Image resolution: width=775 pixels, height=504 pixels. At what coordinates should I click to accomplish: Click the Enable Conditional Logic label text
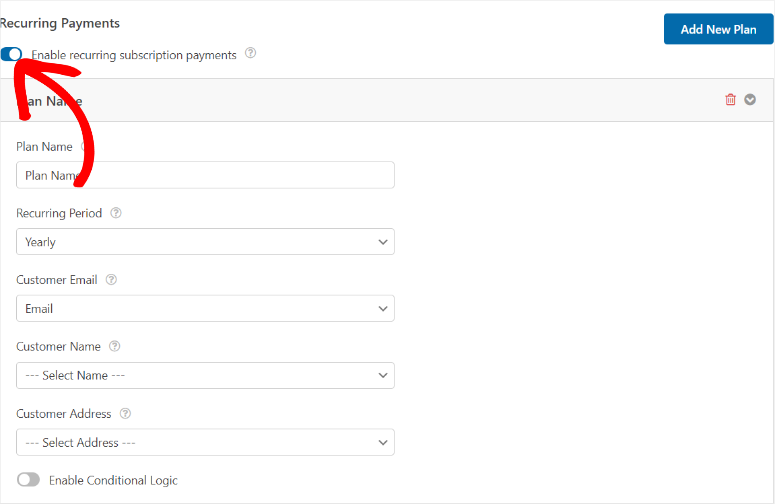[113, 480]
